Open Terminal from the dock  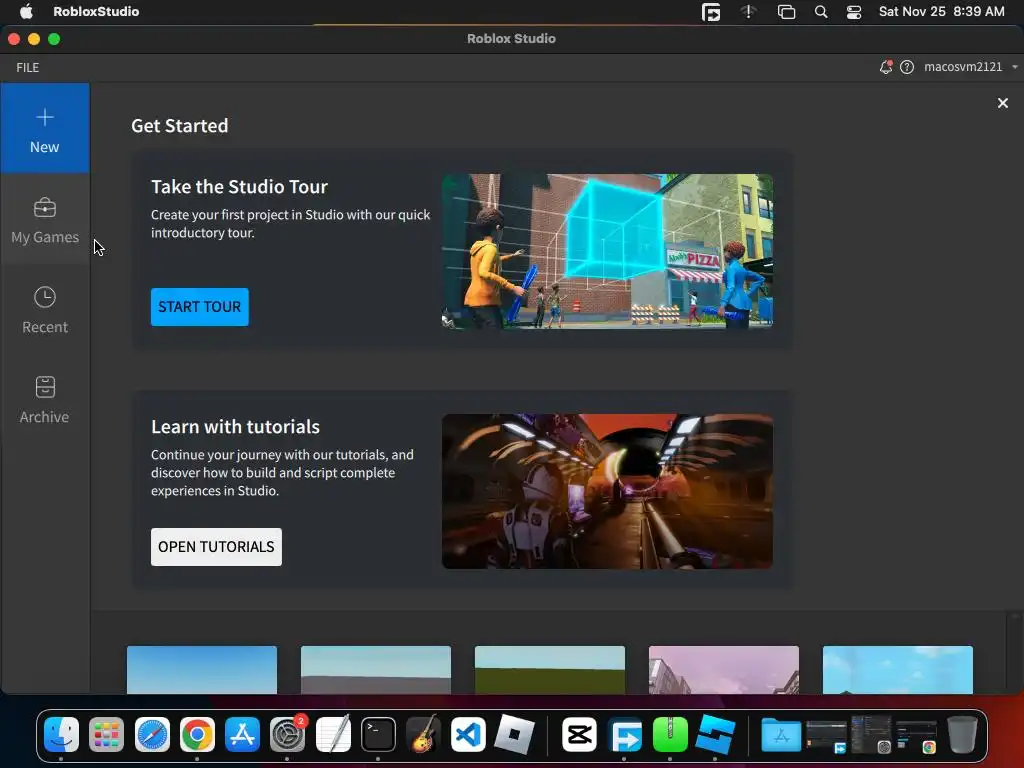[x=378, y=735]
